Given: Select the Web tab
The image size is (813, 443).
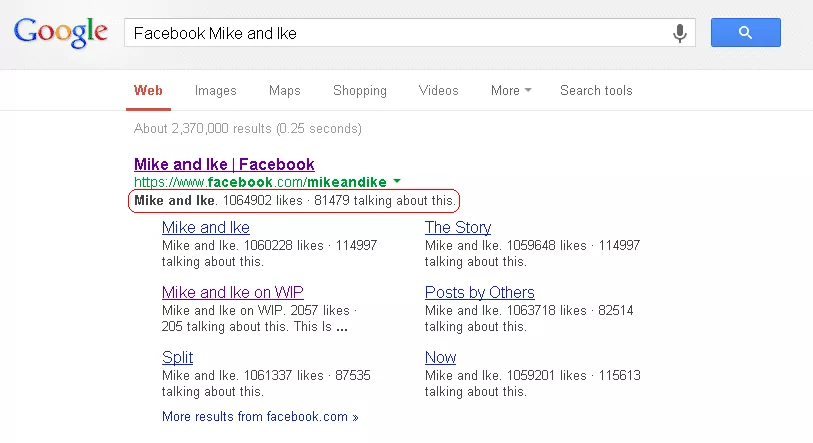Looking at the screenshot, I should (148, 90).
